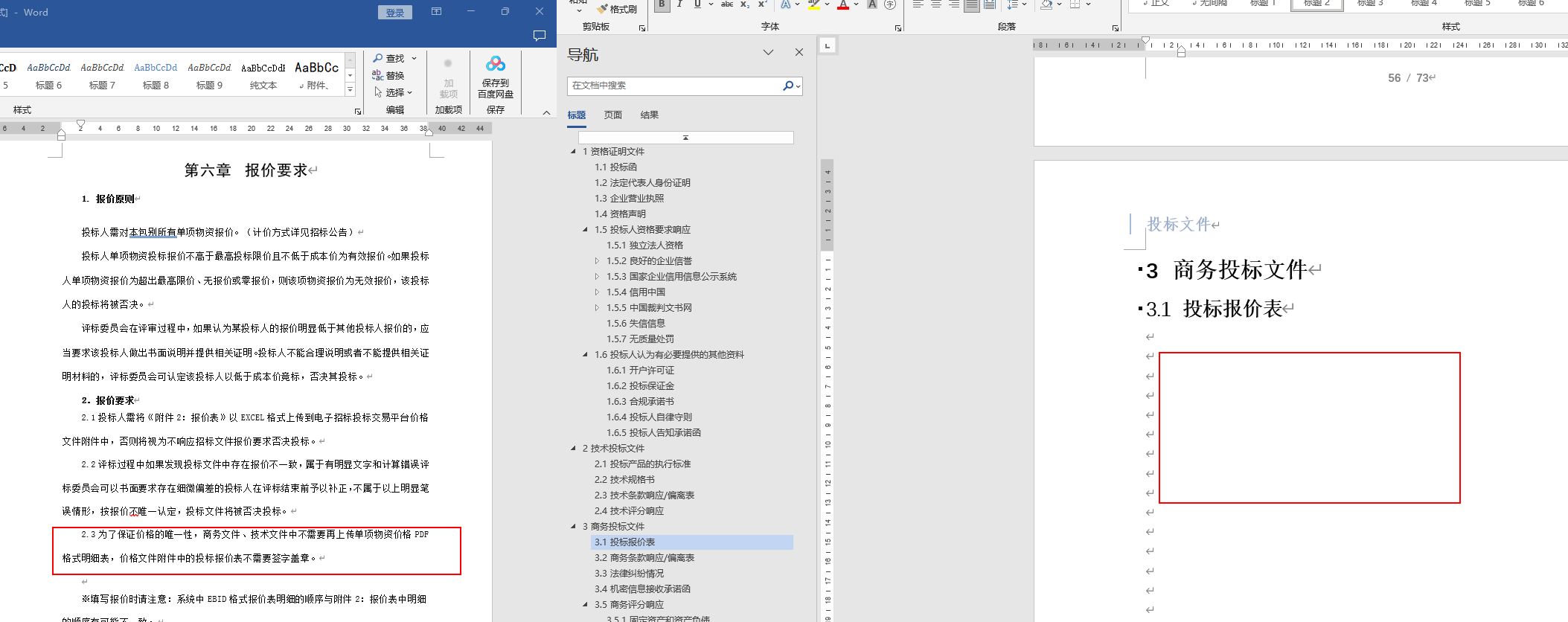This screenshot has height=622, width=1568.
Task: Go to heading 1.6.2 投标保证金
Action: point(641,386)
